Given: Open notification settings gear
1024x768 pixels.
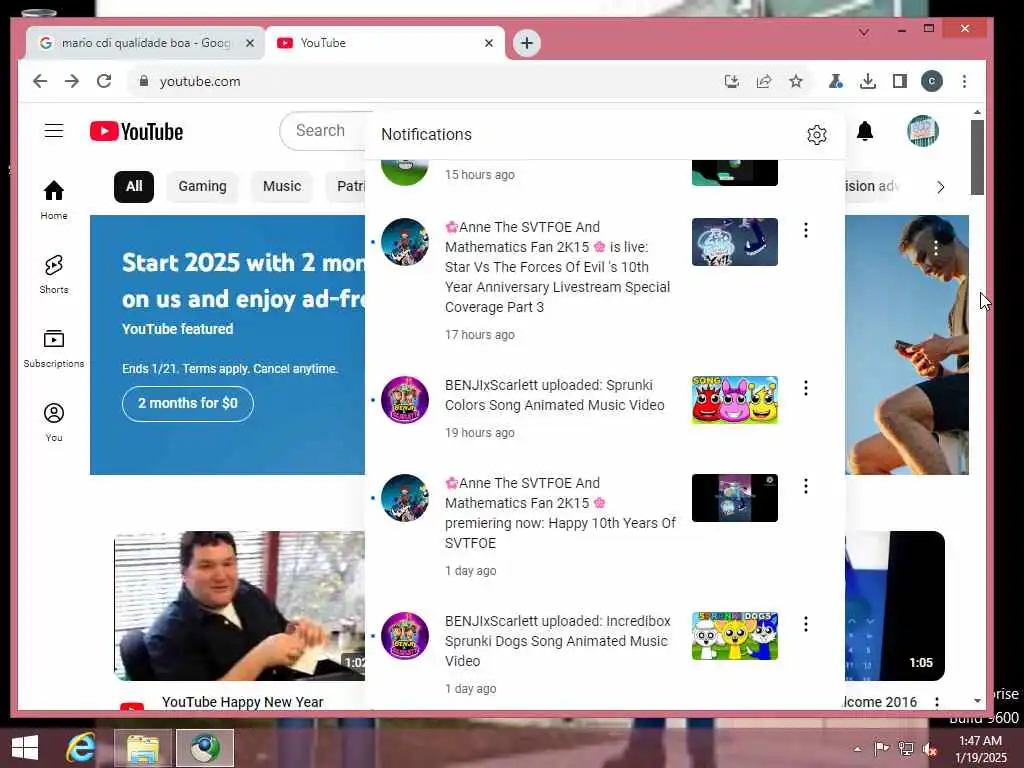Looking at the screenshot, I should click(816, 135).
